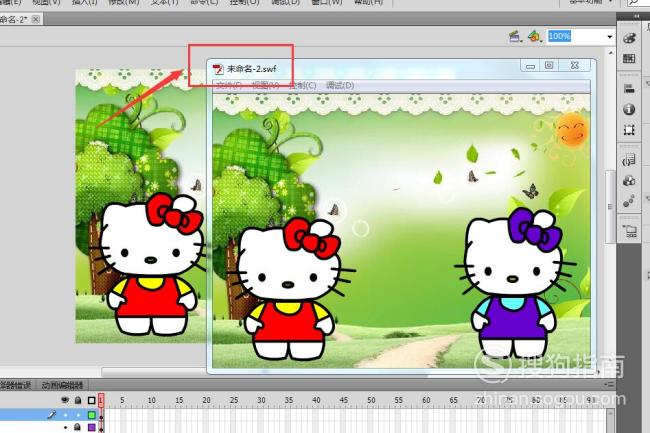Minimize the 未命名-2.swf window

pyautogui.click(x=530, y=65)
